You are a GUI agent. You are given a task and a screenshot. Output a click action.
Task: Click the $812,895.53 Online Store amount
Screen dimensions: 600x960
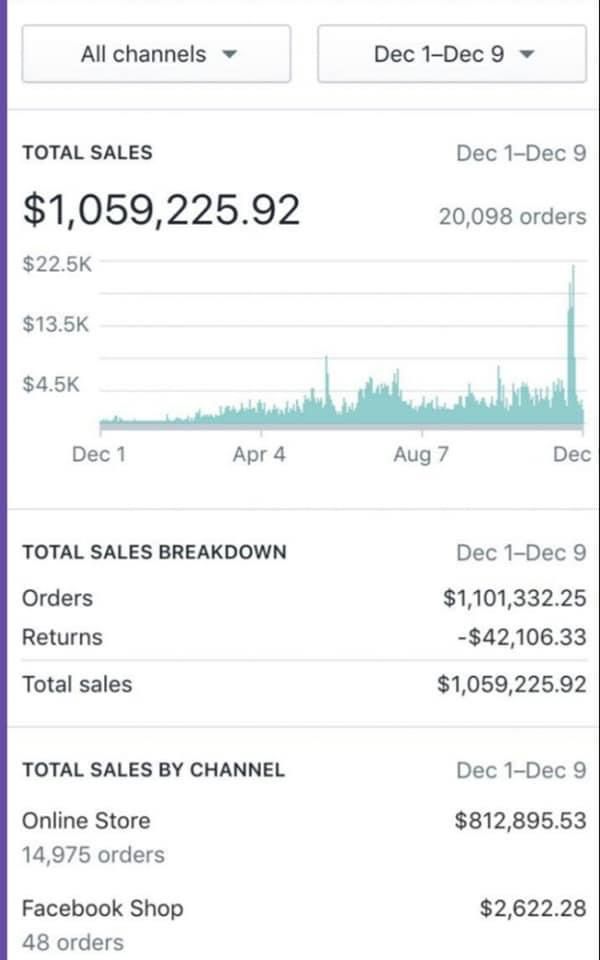click(520, 821)
